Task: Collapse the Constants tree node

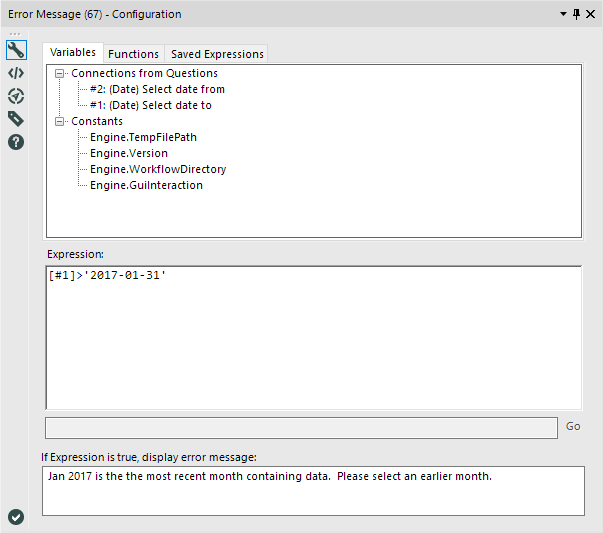Action: (60, 122)
